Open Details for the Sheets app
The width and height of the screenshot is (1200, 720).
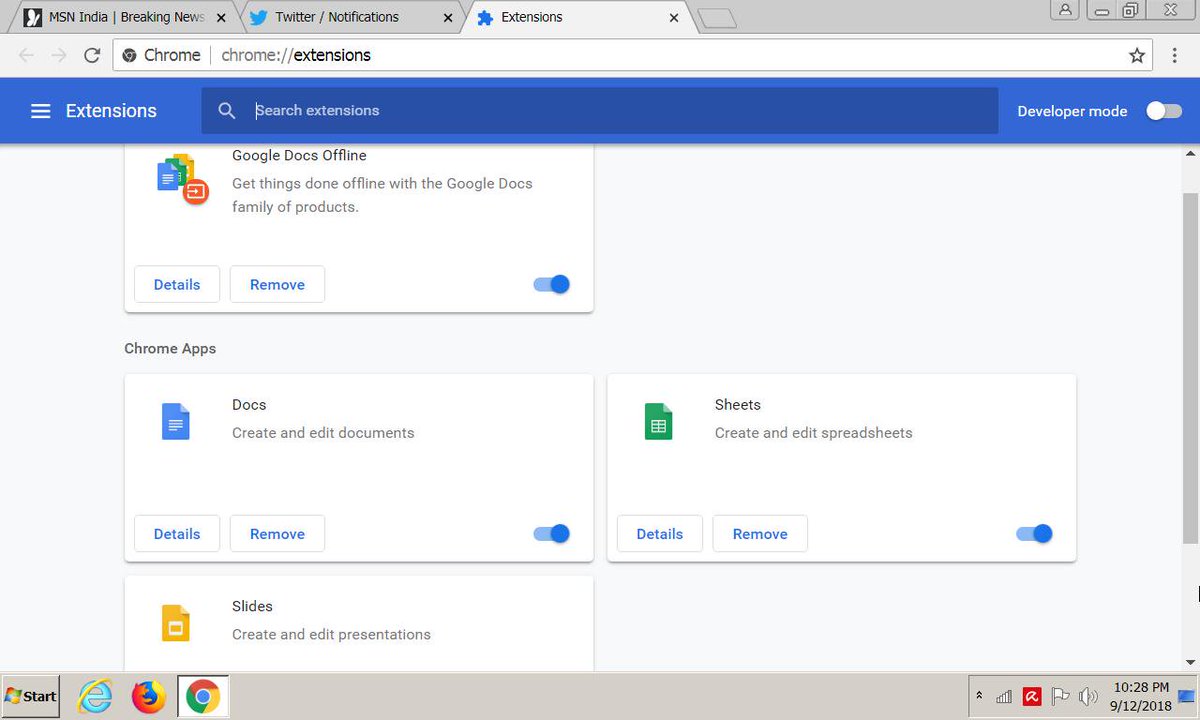tap(660, 534)
